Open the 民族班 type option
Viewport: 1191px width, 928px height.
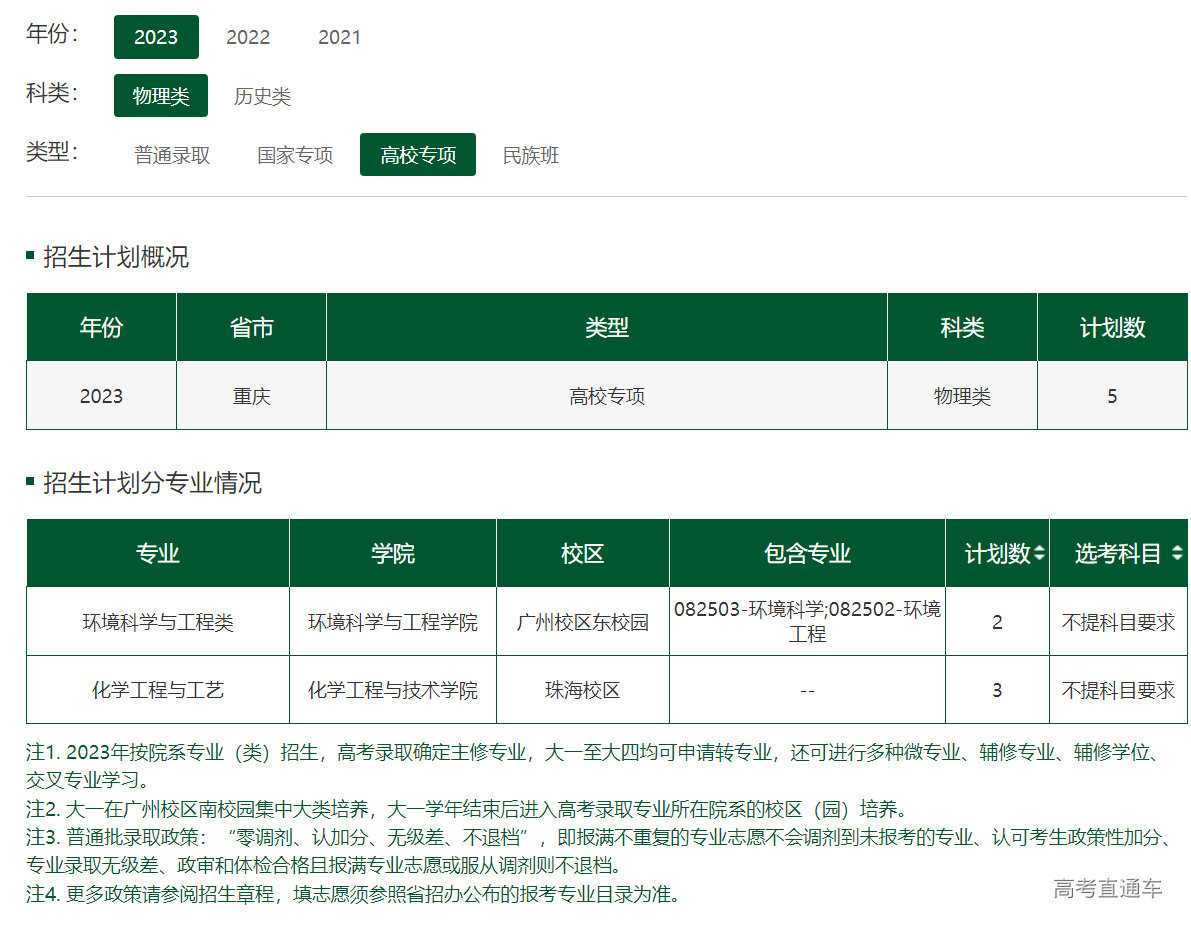pos(530,155)
